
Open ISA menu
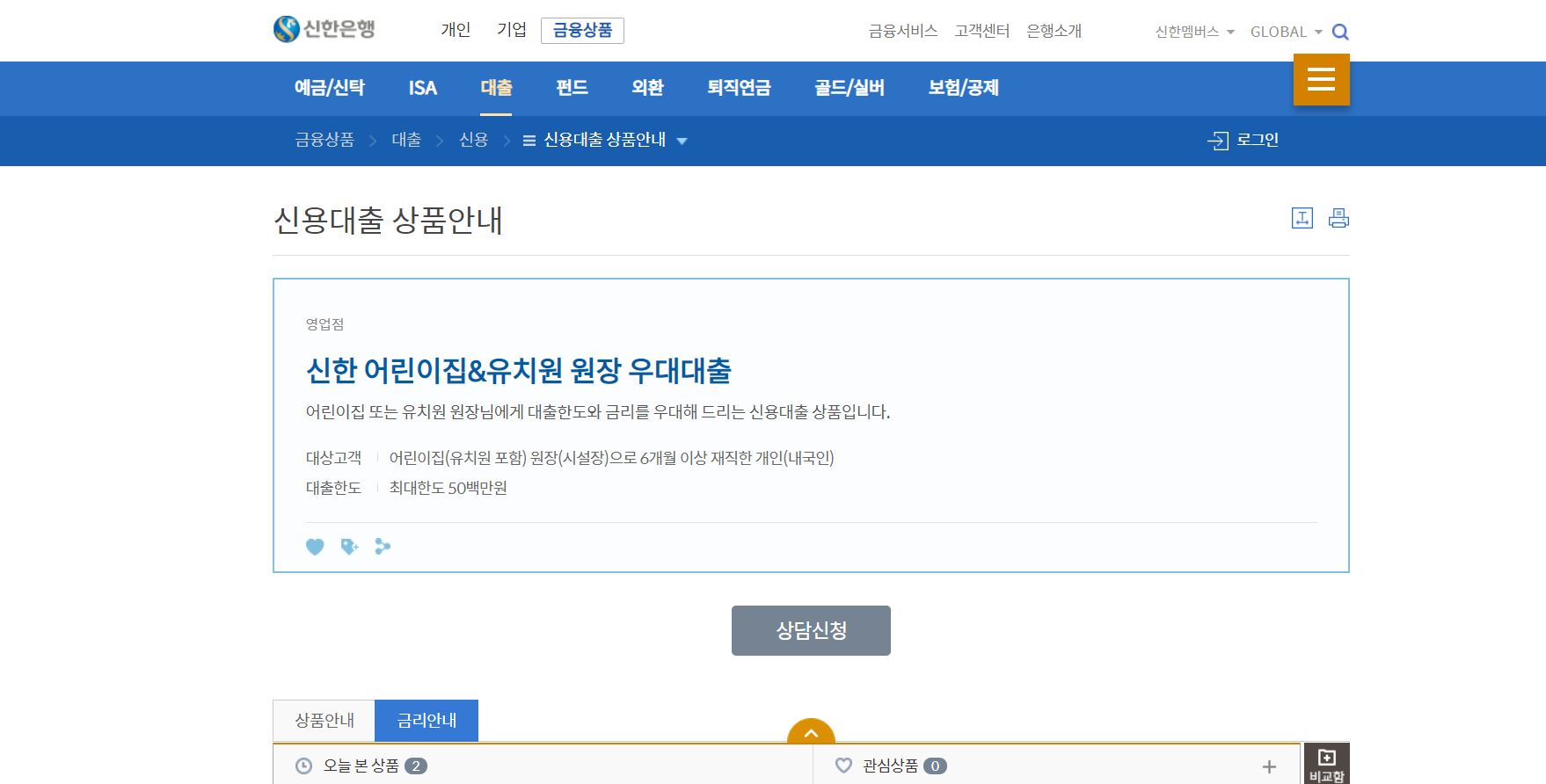(x=422, y=88)
